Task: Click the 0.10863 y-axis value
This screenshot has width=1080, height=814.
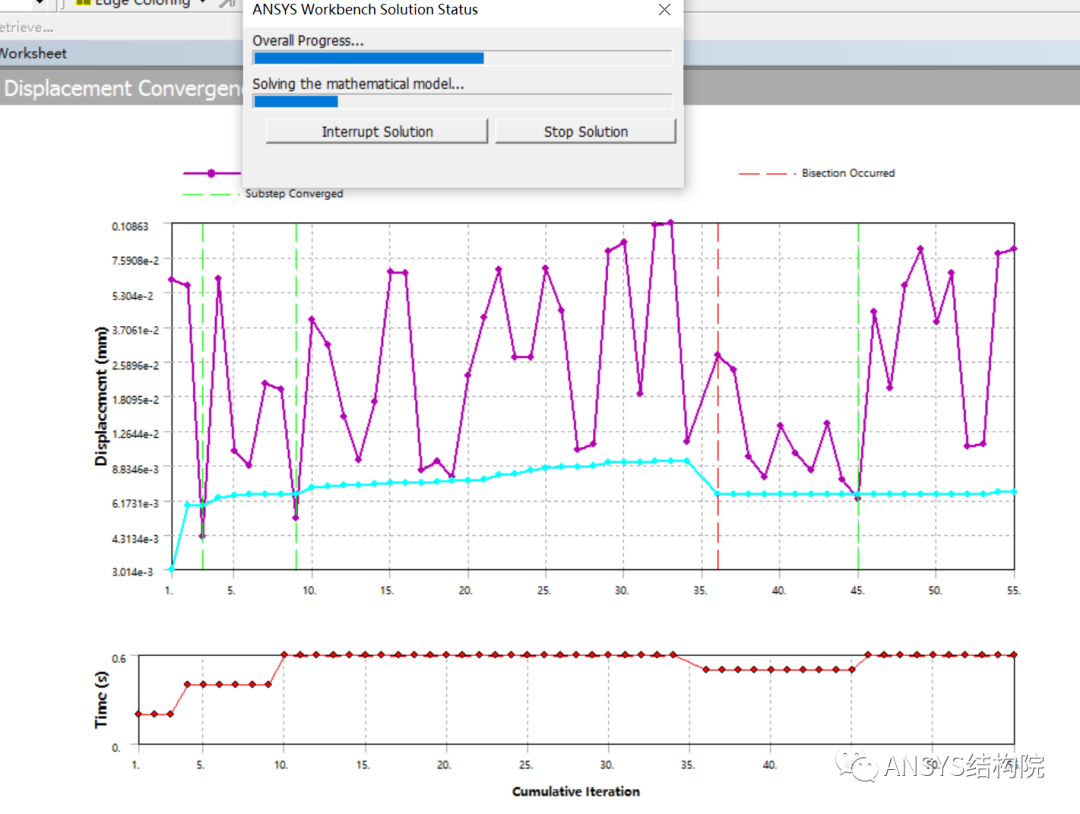Action: 130,226
